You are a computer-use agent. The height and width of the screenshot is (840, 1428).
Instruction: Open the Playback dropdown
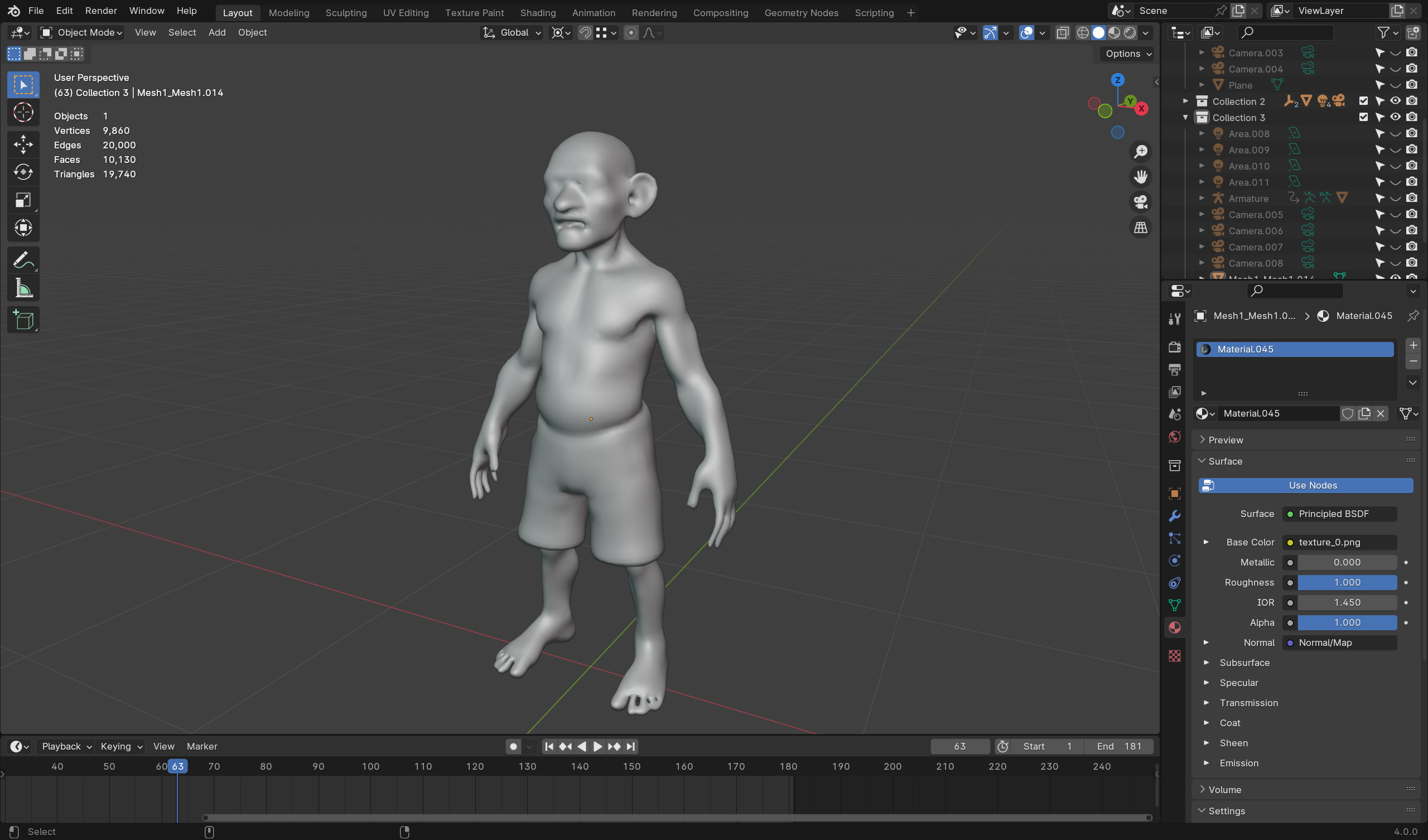tap(66, 746)
